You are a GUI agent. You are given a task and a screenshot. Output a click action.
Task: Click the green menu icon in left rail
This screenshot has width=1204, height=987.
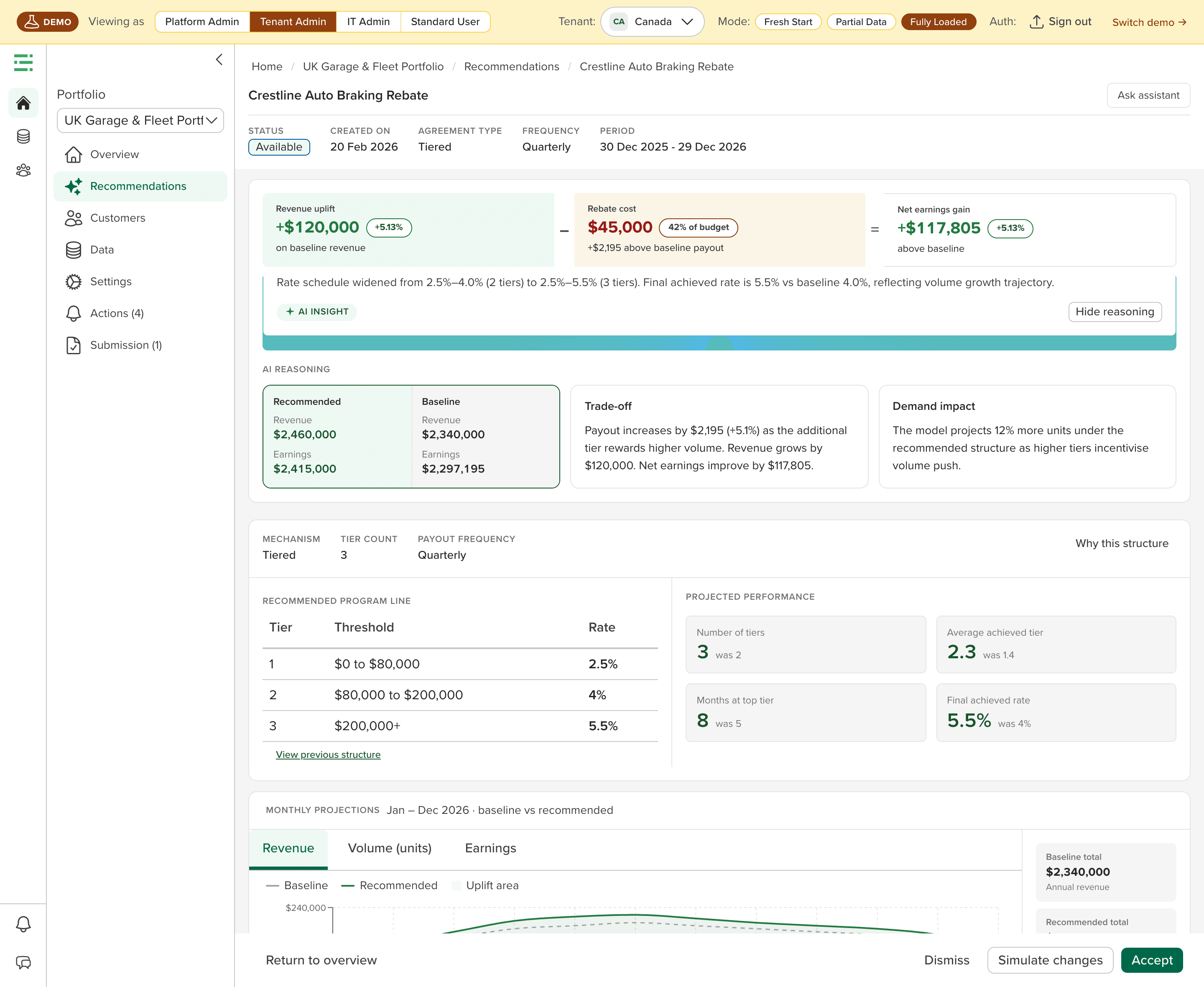pyautogui.click(x=23, y=63)
